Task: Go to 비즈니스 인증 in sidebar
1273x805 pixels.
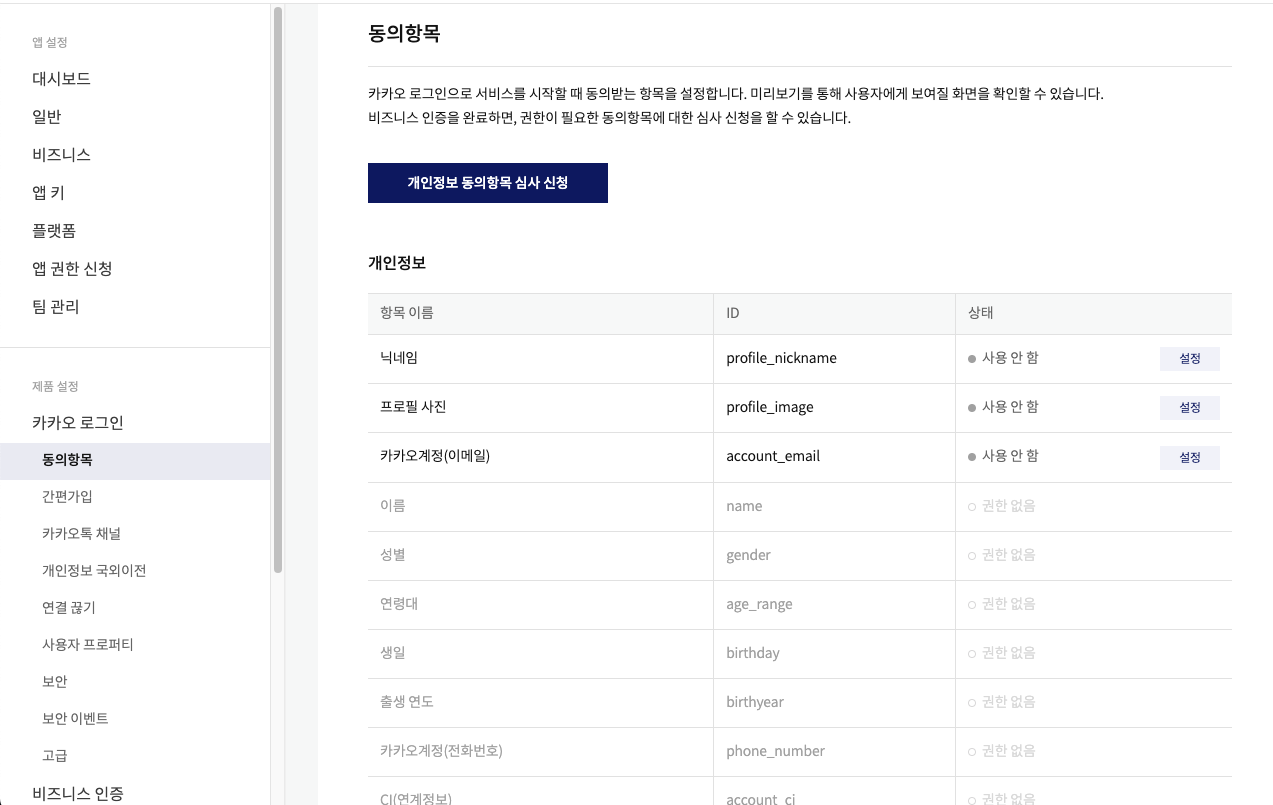Action: 78,794
